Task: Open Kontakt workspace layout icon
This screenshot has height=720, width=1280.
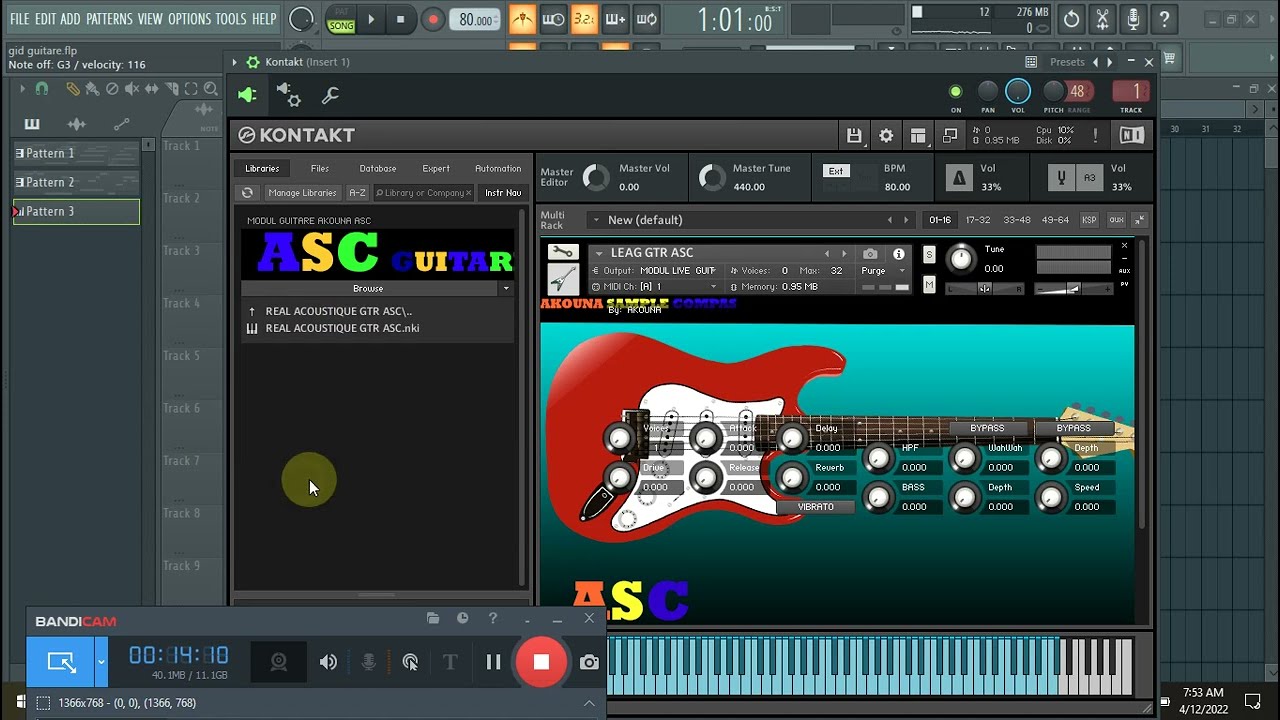Action: coord(918,135)
